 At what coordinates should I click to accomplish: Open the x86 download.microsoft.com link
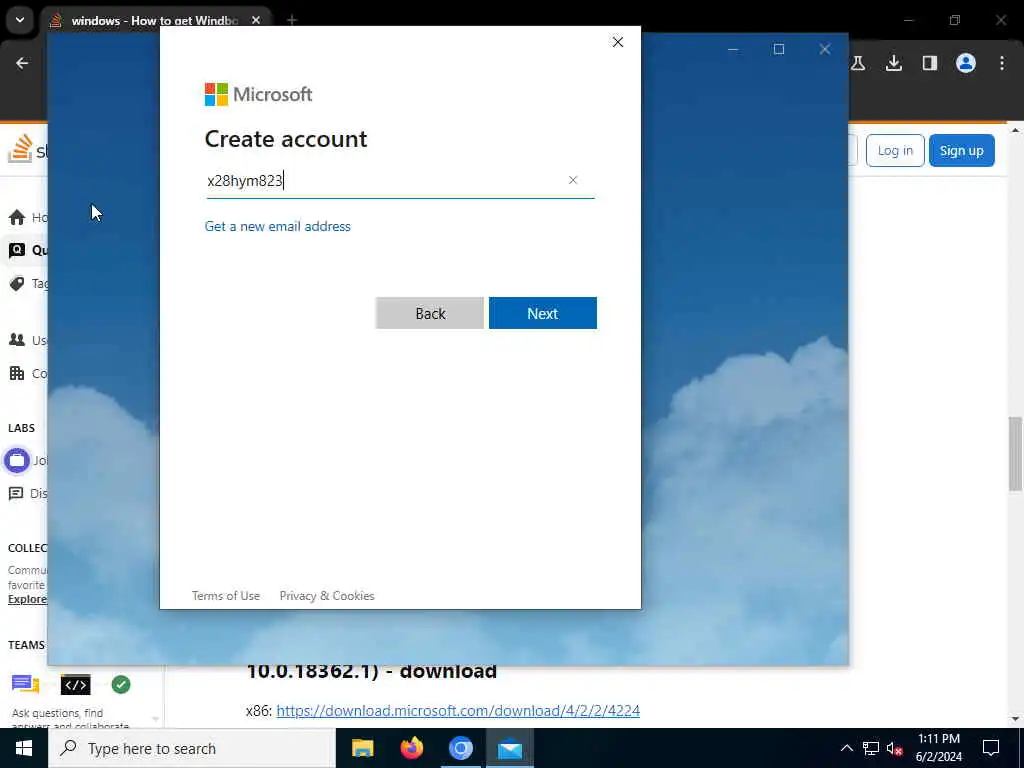[458, 710]
